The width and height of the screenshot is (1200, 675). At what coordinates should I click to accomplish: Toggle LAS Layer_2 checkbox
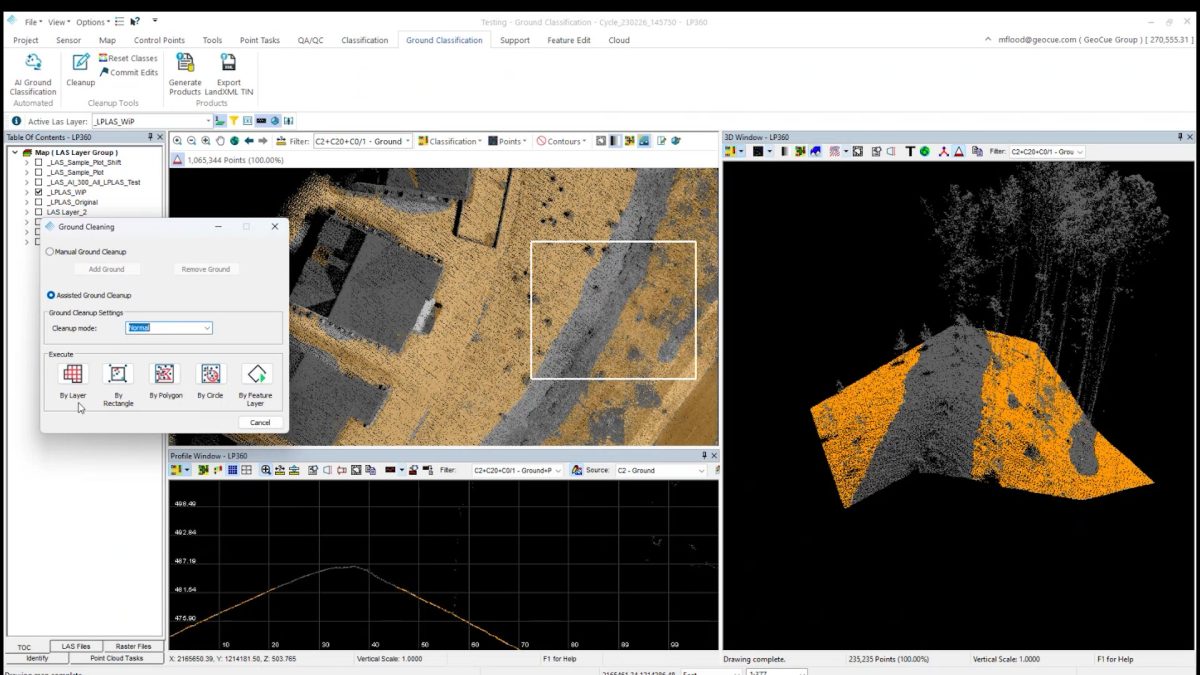[39, 212]
